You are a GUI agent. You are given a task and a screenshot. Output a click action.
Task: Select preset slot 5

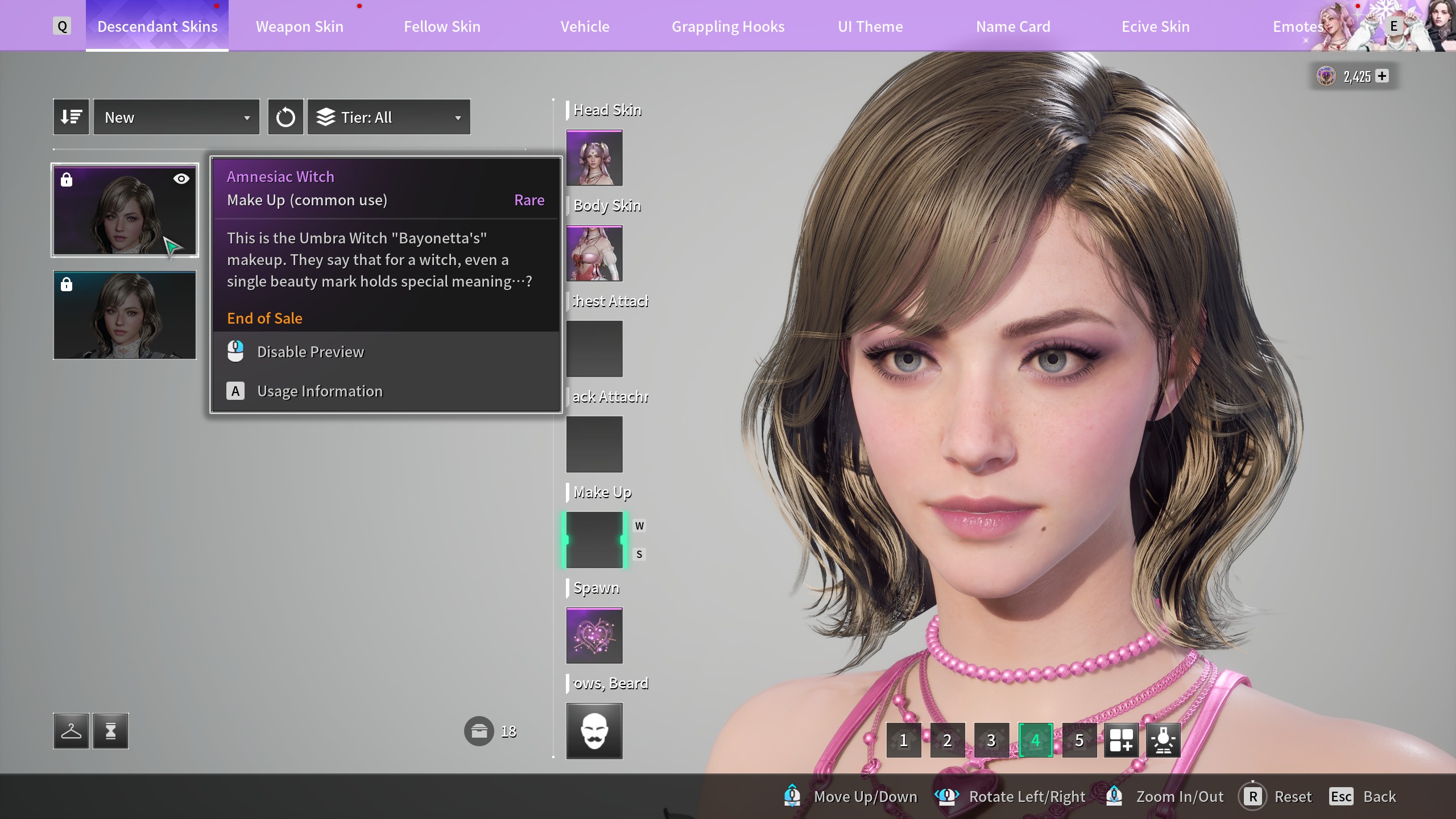click(1079, 740)
